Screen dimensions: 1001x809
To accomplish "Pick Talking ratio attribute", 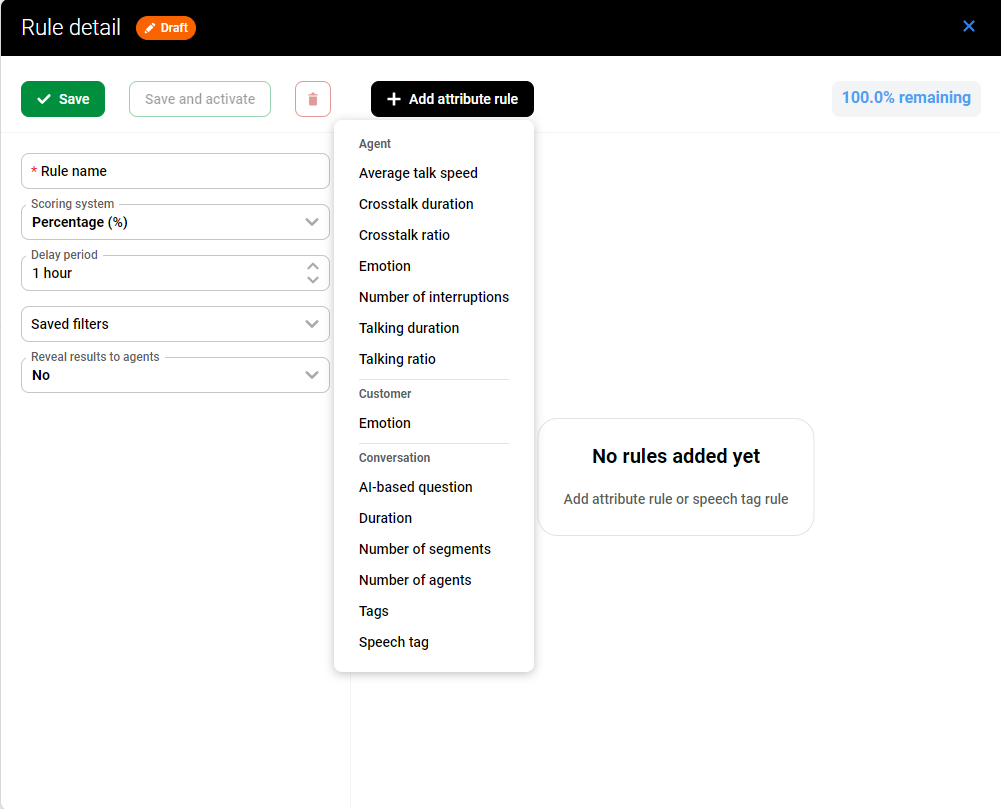I will pos(397,359).
